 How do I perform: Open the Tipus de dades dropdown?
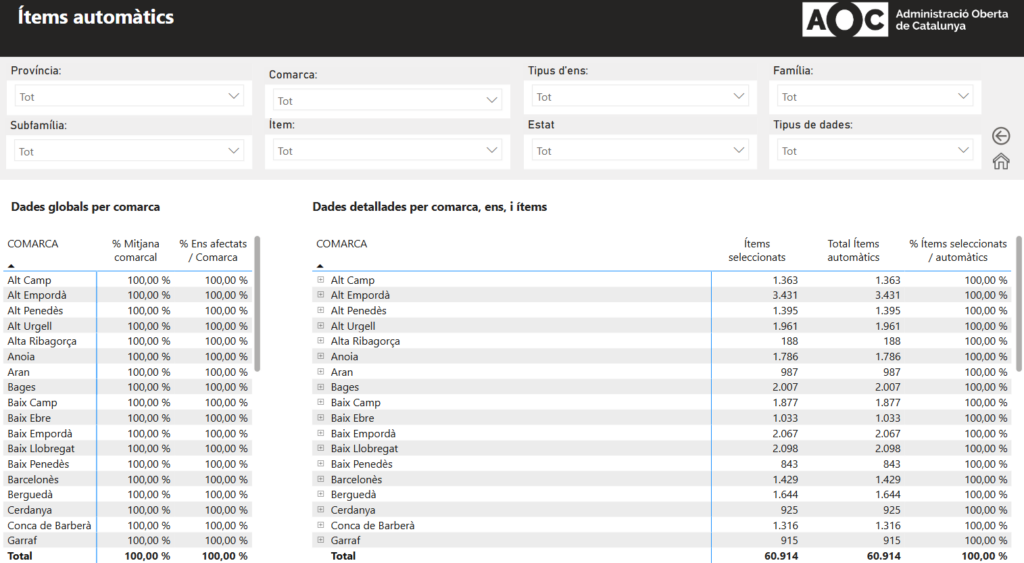coord(875,151)
